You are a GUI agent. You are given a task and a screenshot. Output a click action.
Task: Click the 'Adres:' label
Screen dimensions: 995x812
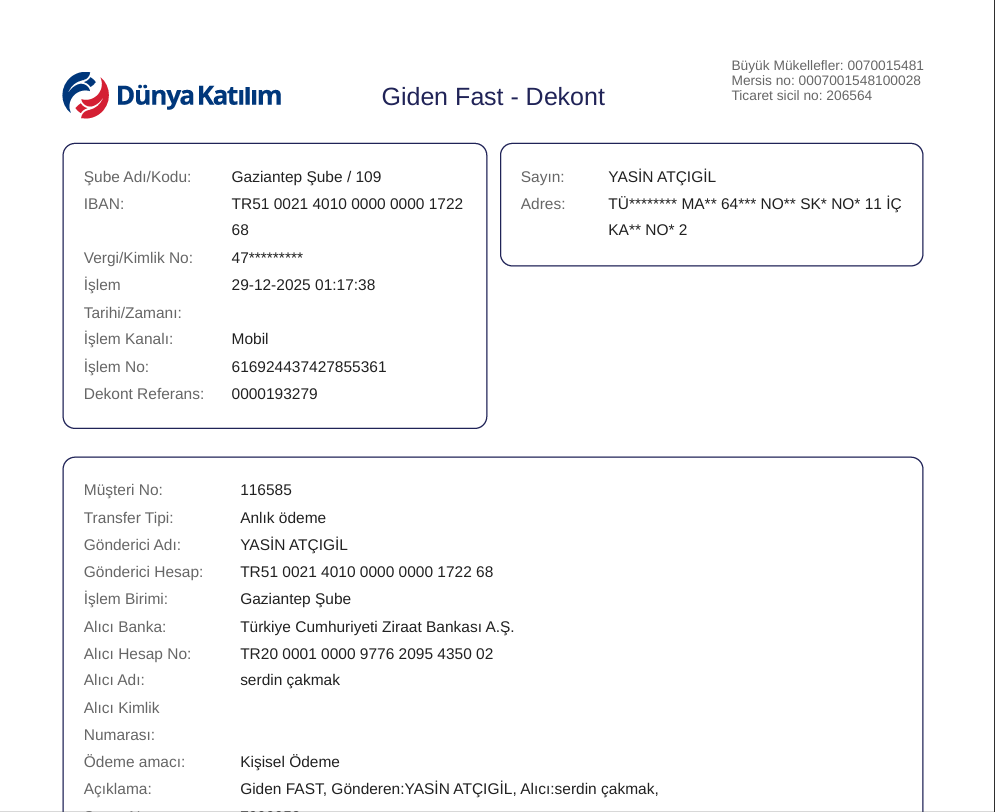click(x=543, y=204)
